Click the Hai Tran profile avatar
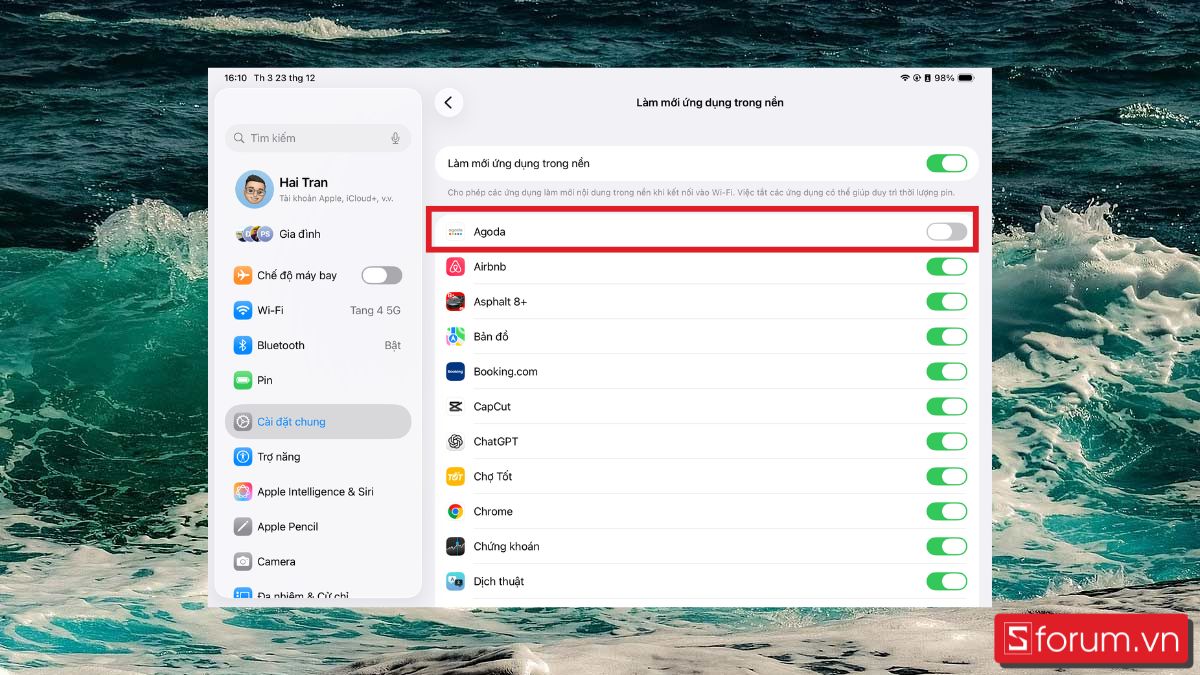Image resolution: width=1200 pixels, height=675 pixels. point(254,188)
